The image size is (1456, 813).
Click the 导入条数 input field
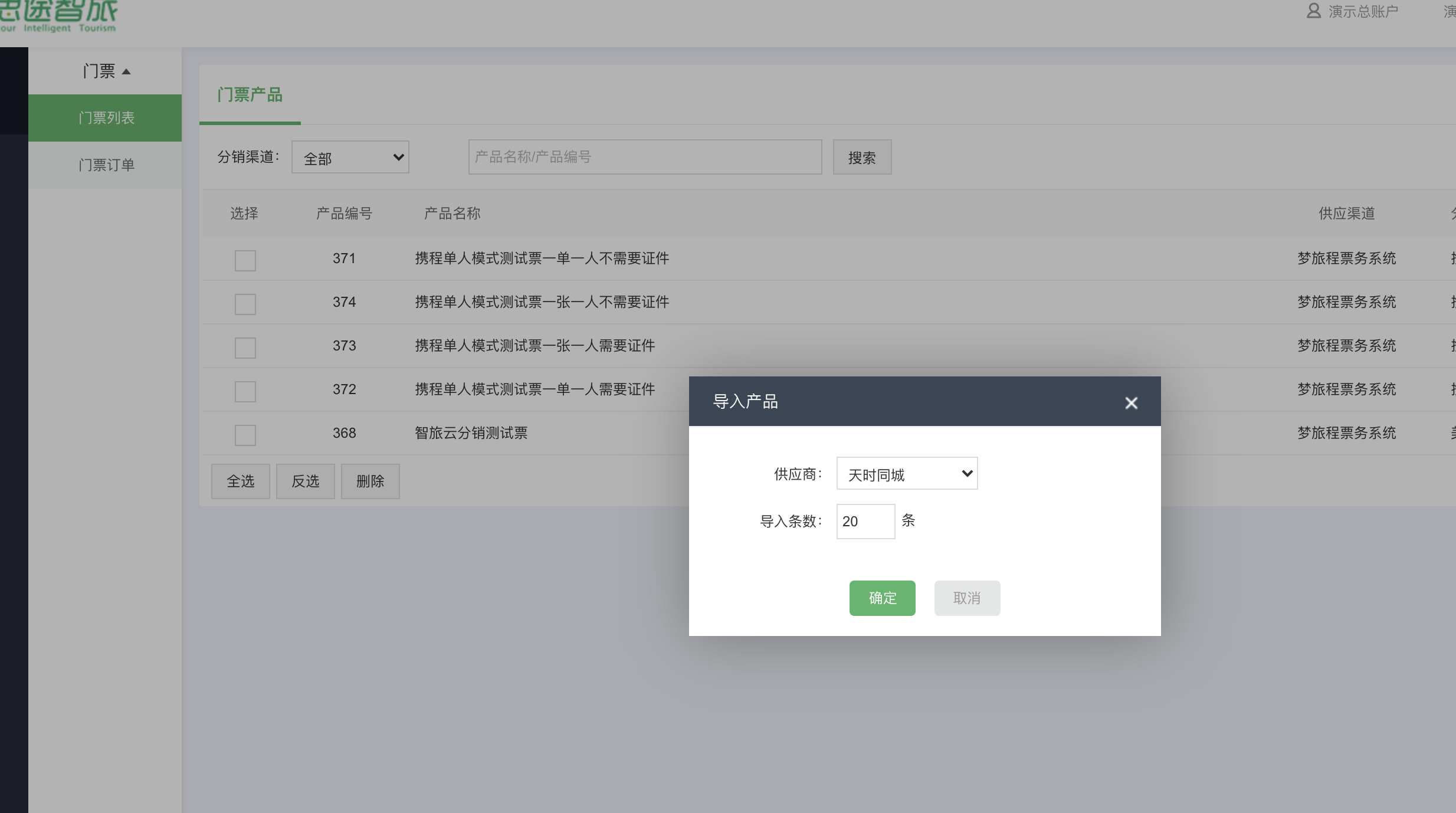click(865, 522)
